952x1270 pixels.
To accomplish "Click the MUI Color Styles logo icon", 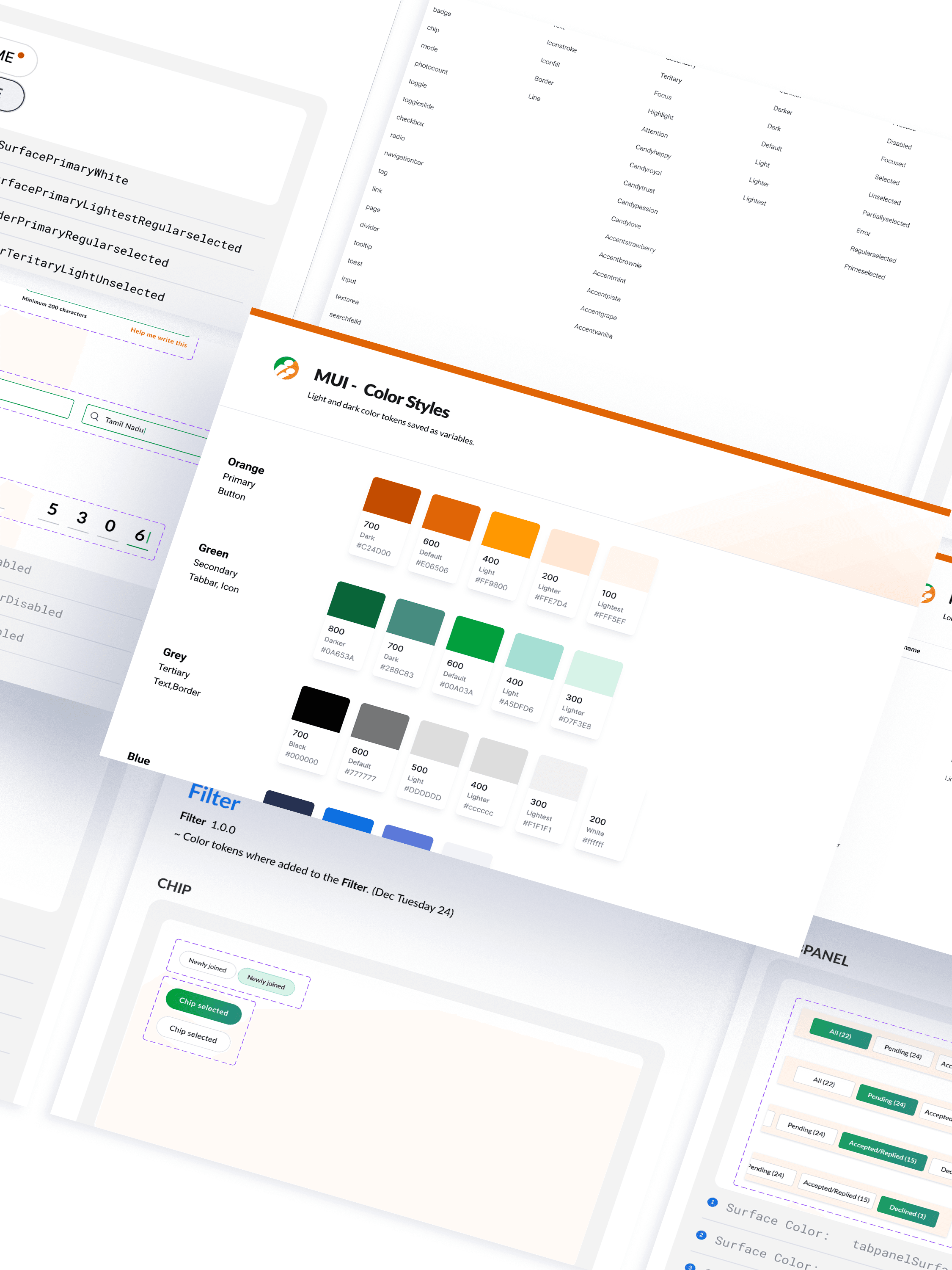I will click(286, 367).
